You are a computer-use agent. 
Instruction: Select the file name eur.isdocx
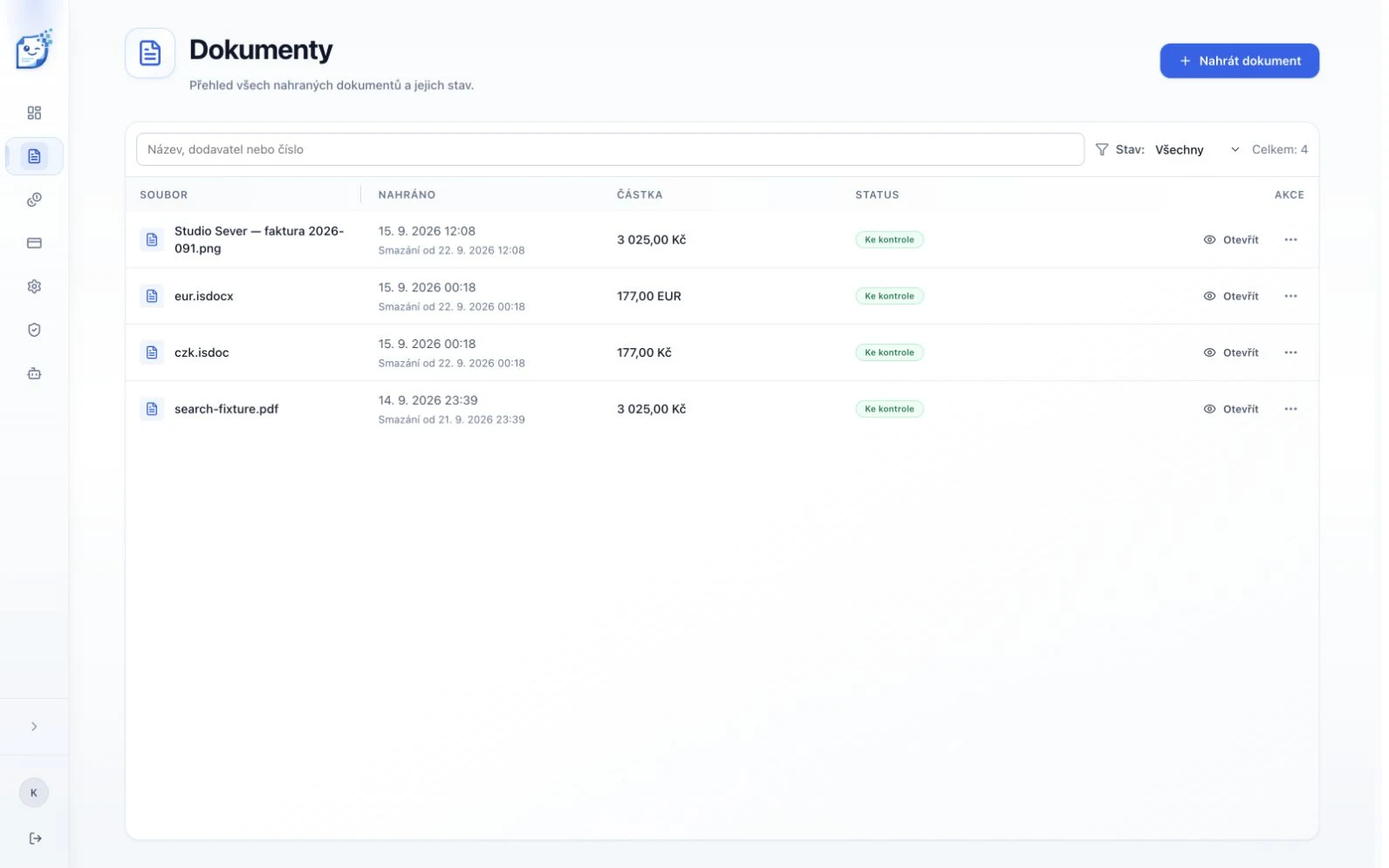204,296
